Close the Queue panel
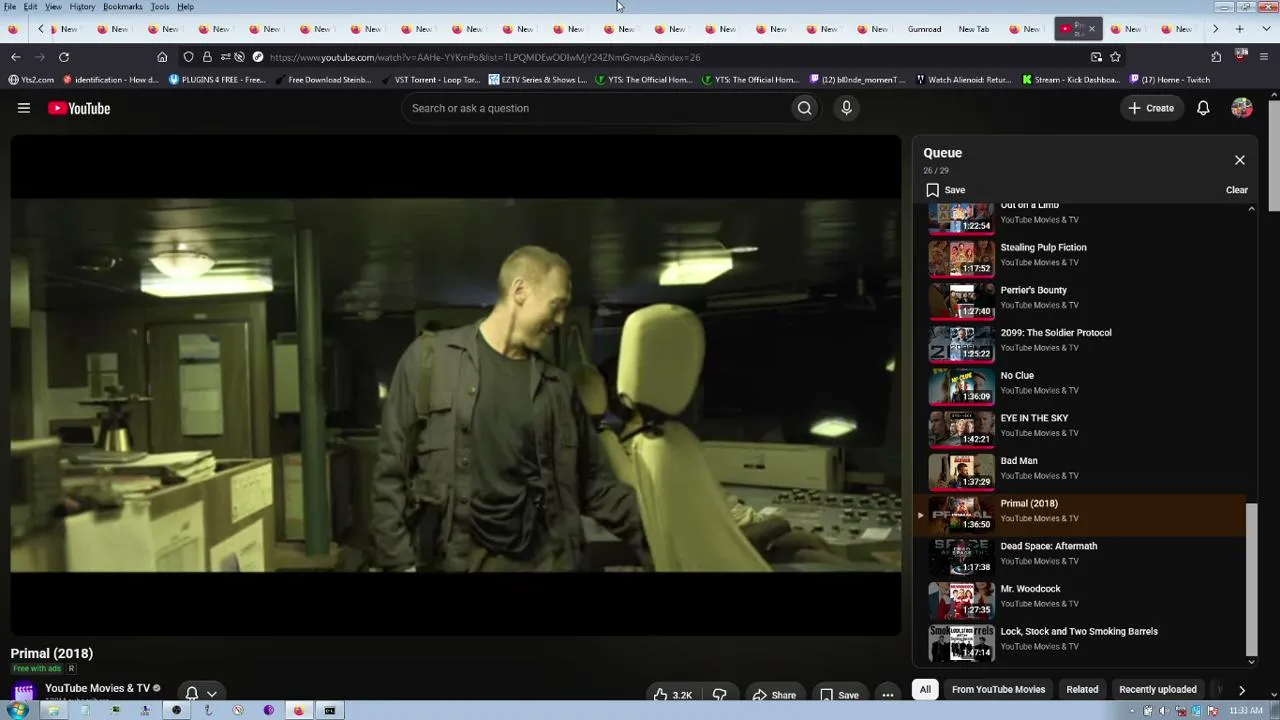The height and width of the screenshot is (720, 1280). point(1239,160)
